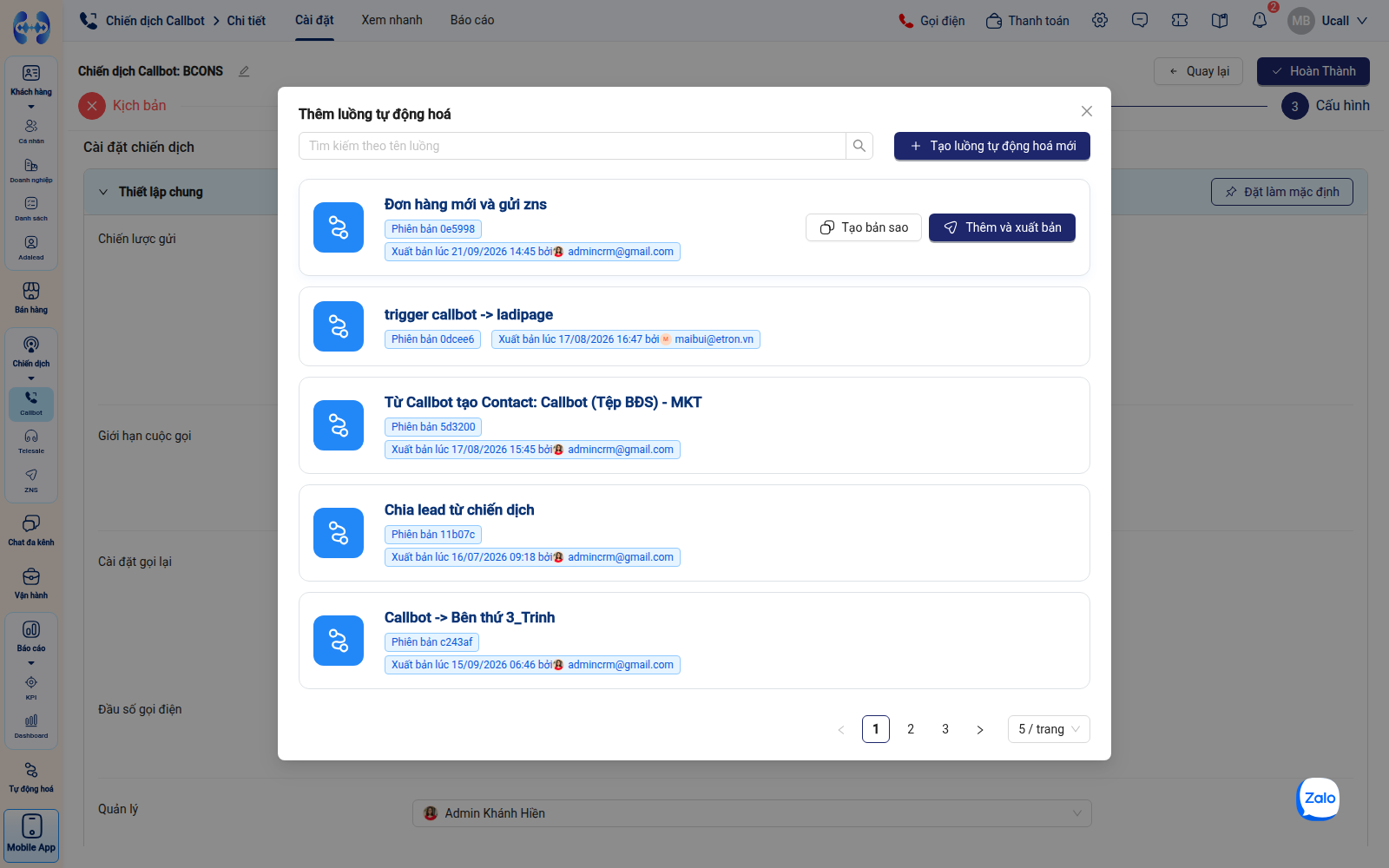The width and height of the screenshot is (1389, 868).
Task: Click the Quay lại button
Action: 1198,71
